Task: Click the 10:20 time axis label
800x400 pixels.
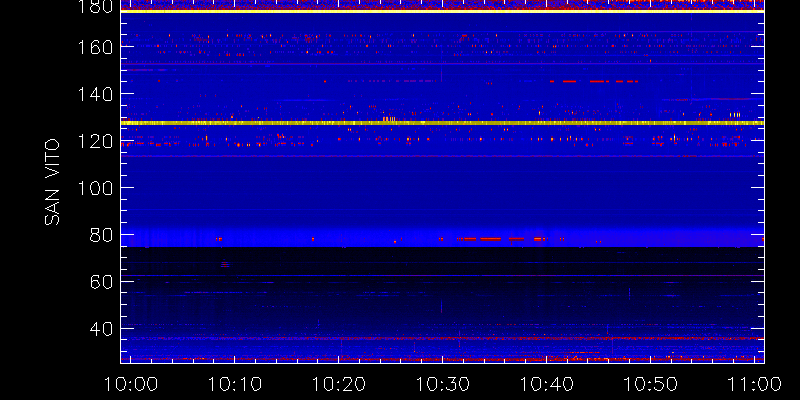Action: point(338,384)
